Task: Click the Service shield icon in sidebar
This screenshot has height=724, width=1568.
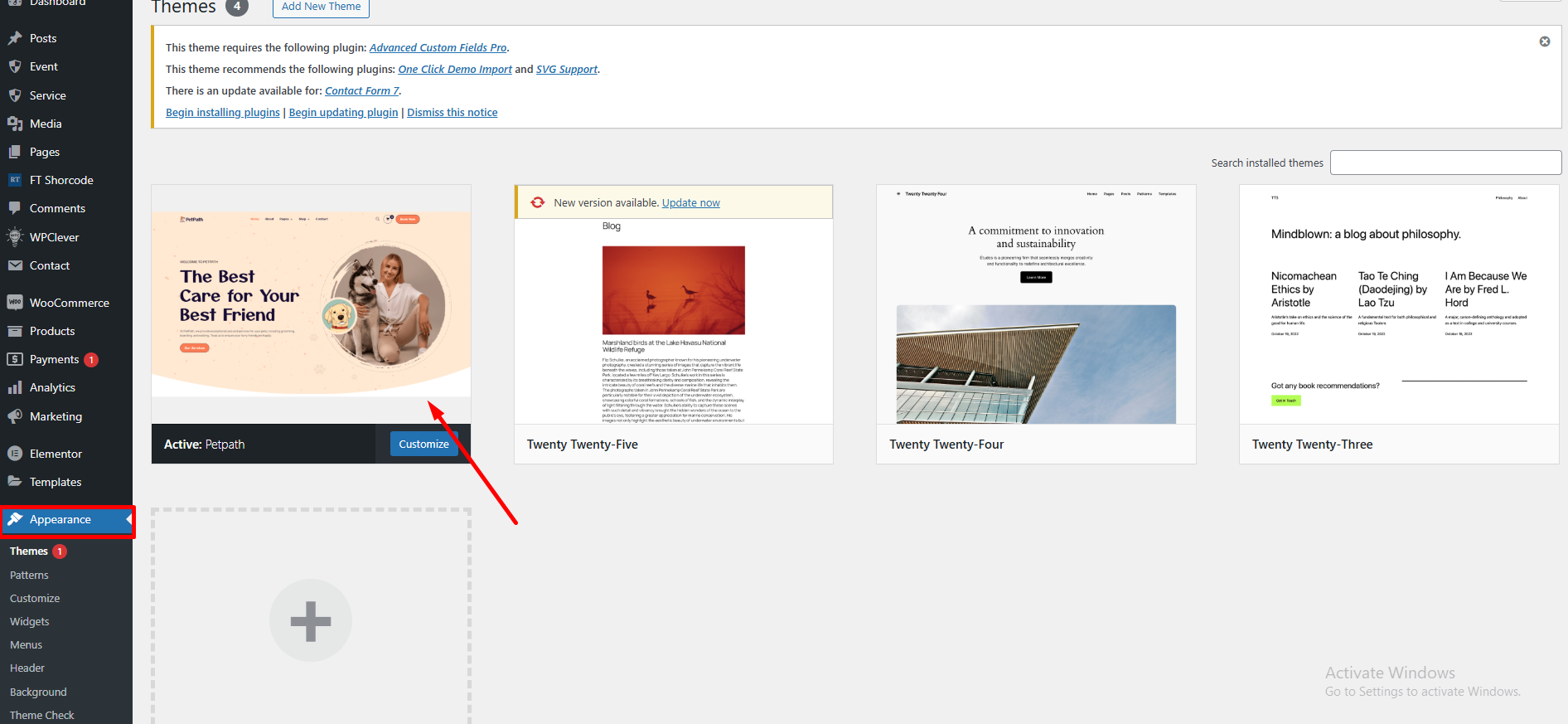Action: tap(15, 95)
